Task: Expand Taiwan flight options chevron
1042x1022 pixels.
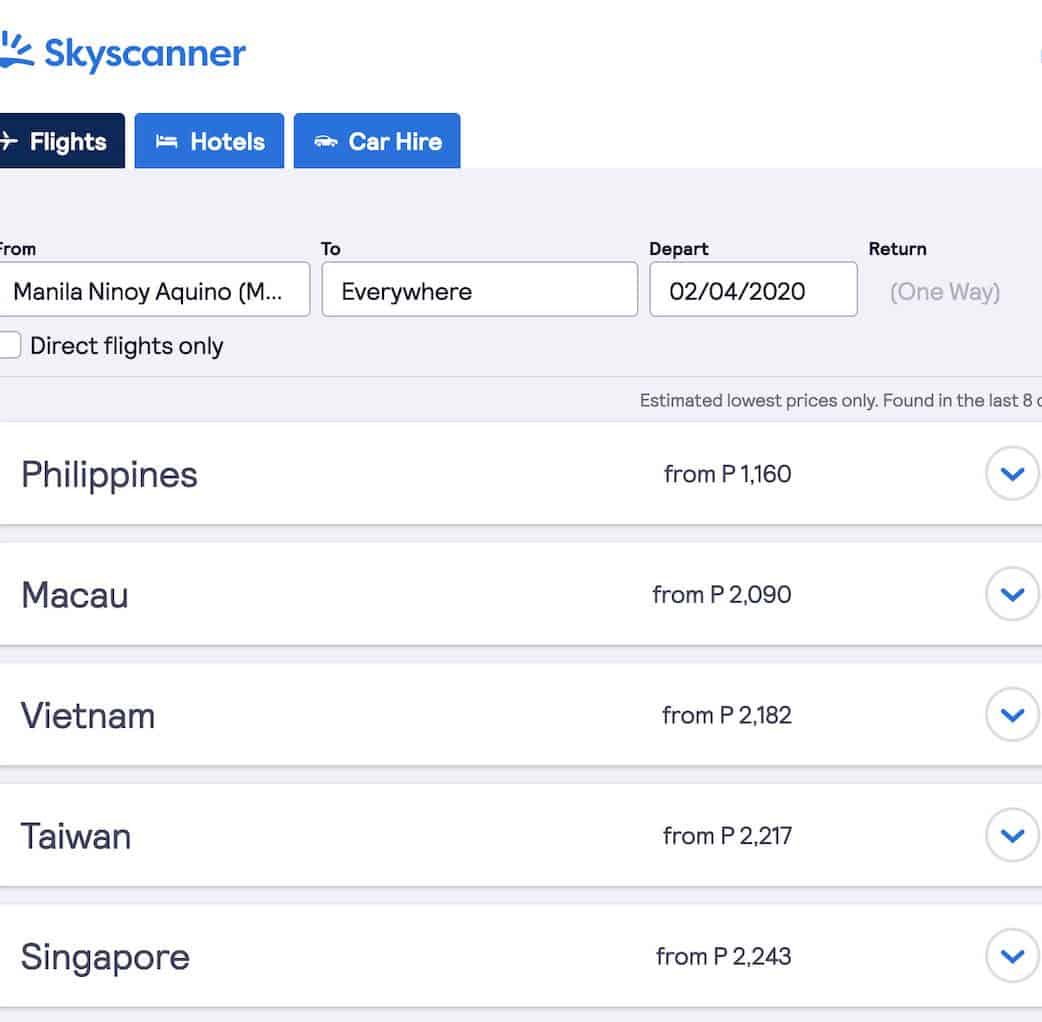Action: (1012, 836)
